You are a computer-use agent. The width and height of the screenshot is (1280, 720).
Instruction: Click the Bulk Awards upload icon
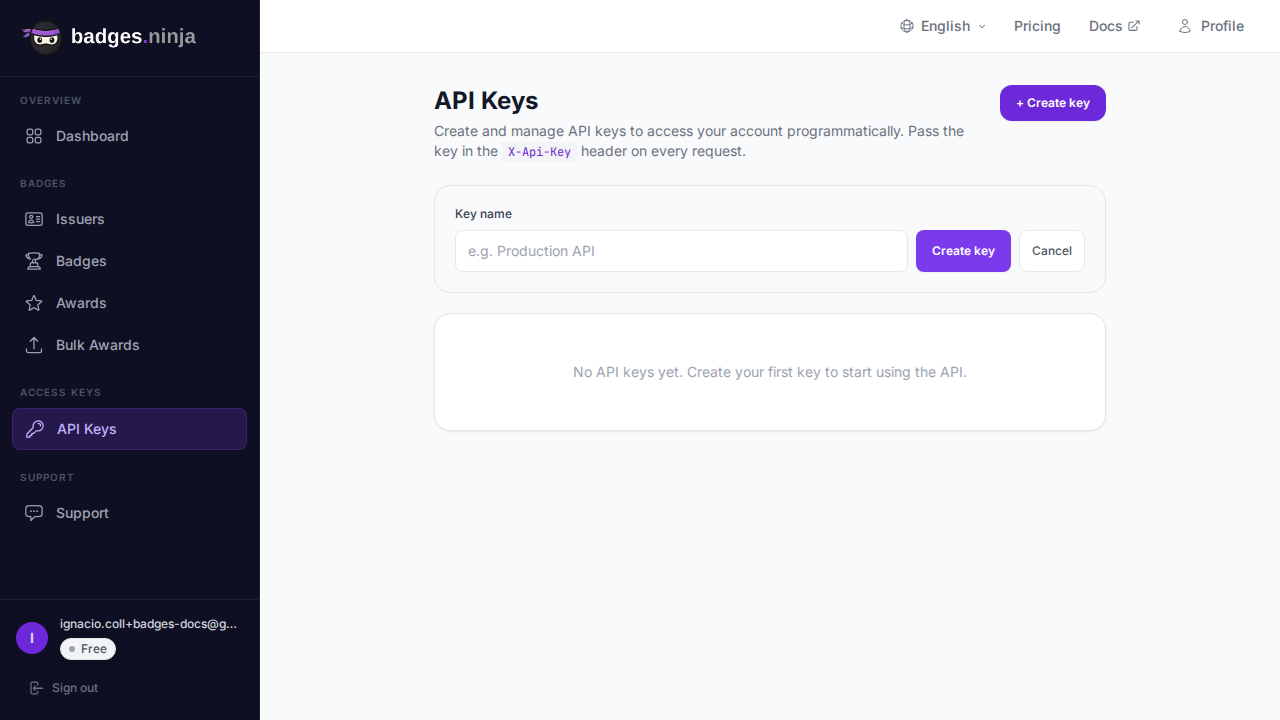[x=34, y=345]
